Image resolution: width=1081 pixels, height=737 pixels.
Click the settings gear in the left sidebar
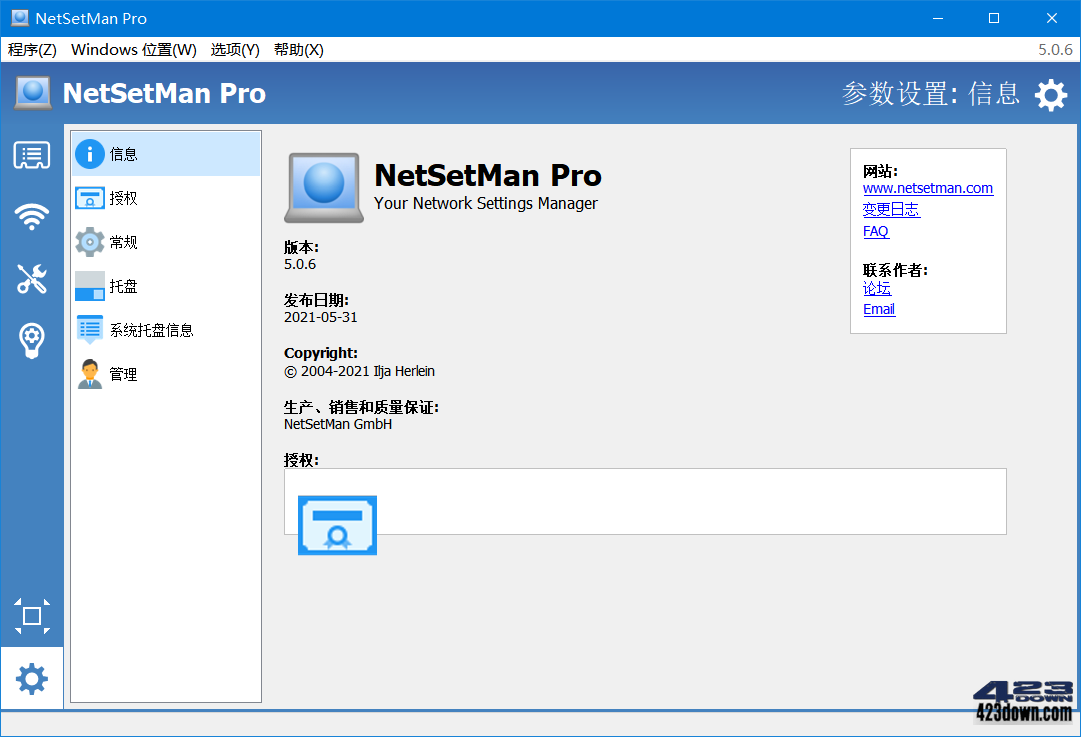(31, 678)
